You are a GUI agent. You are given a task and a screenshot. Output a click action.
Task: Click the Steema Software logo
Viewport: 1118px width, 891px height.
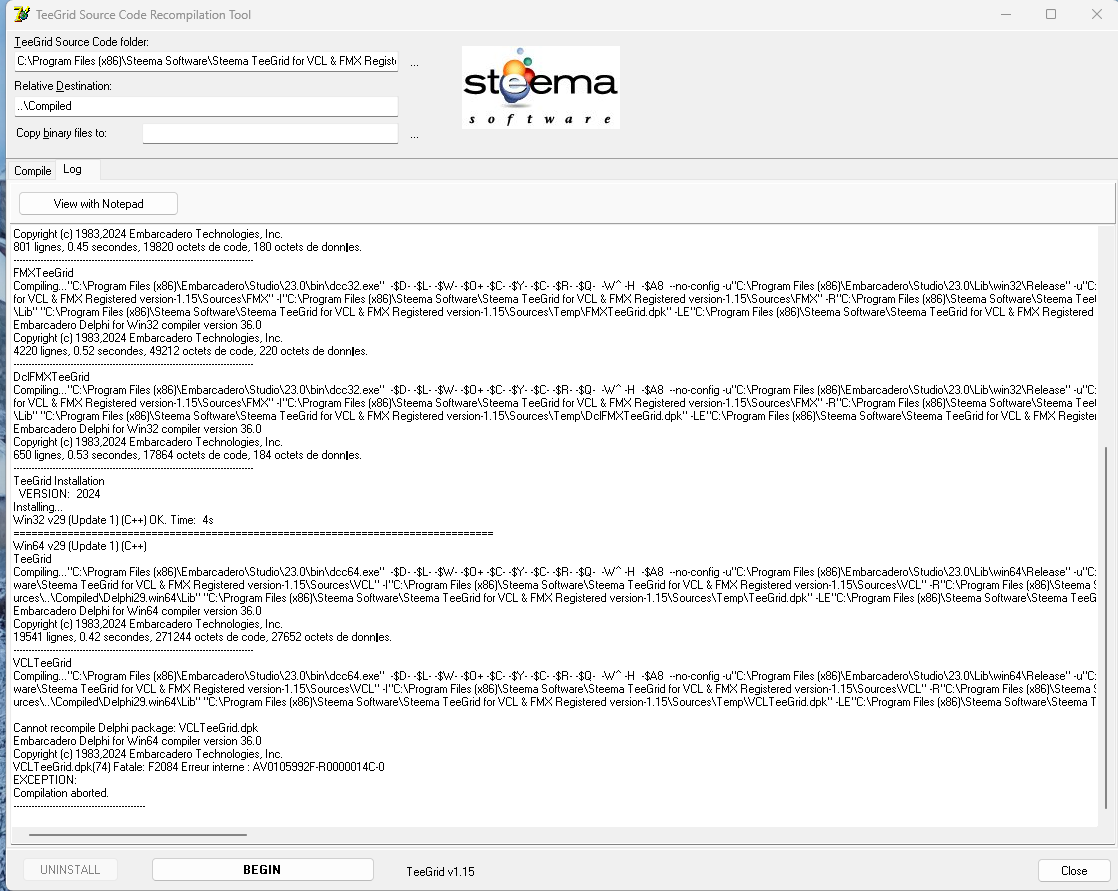click(540, 87)
